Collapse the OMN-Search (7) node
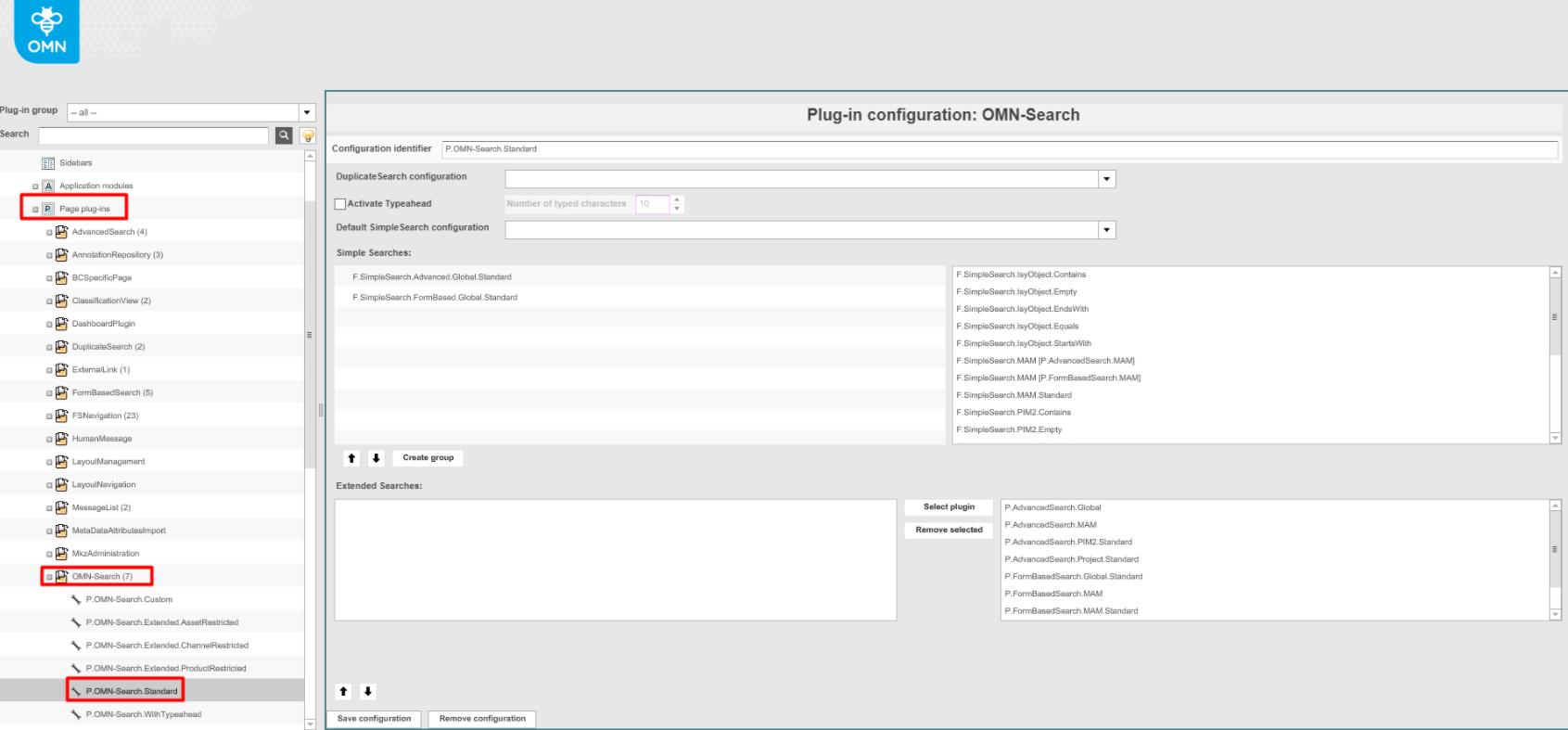Viewport: 1568px width, 730px height. pos(49,577)
